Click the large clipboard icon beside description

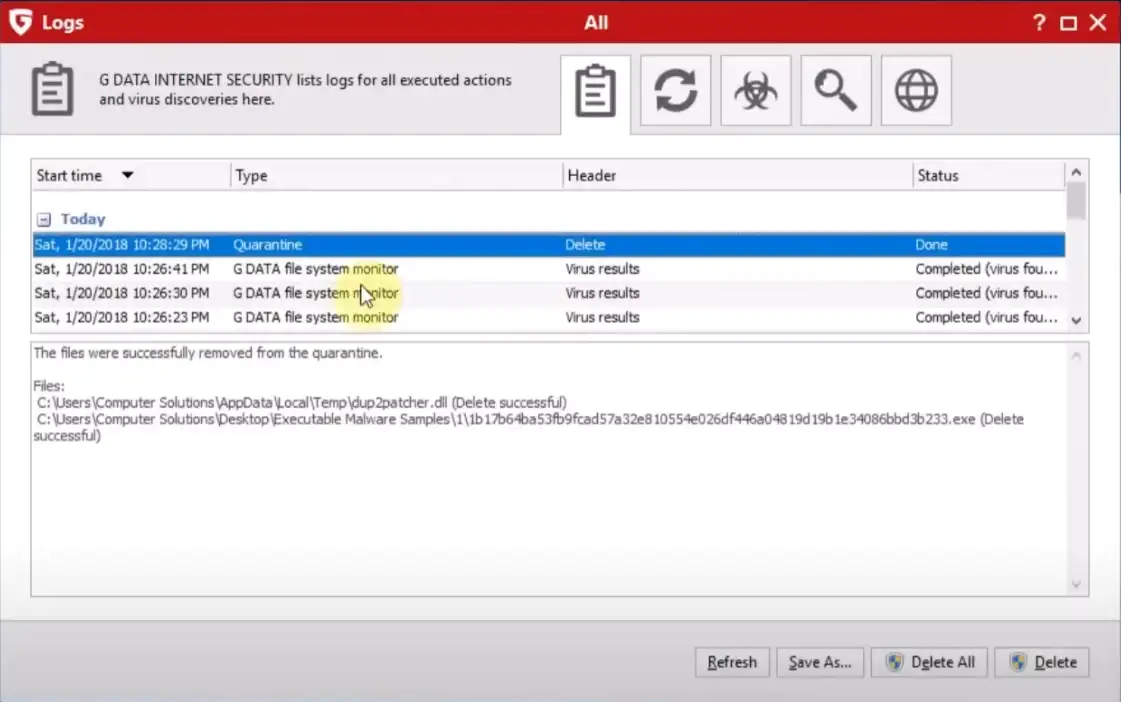pos(52,89)
